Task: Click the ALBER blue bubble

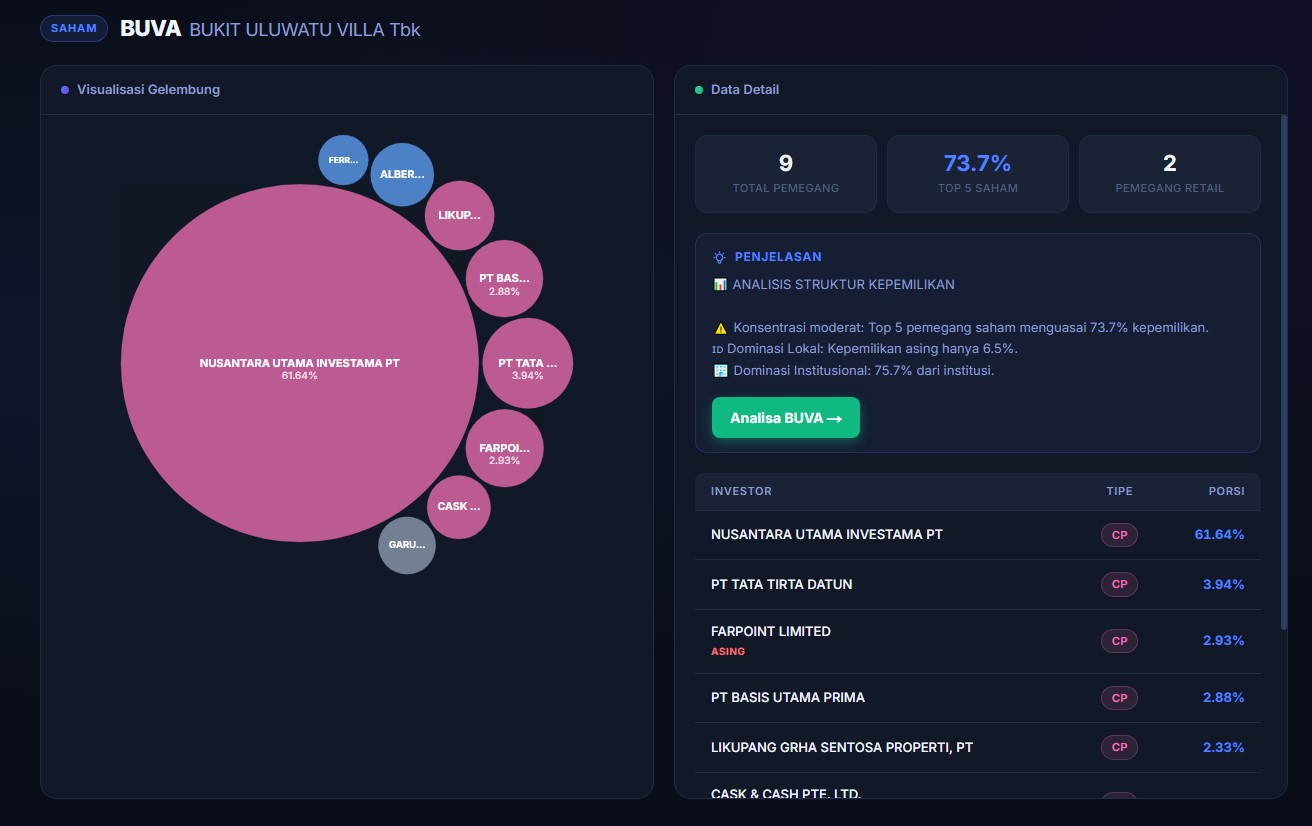Action: coord(402,175)
